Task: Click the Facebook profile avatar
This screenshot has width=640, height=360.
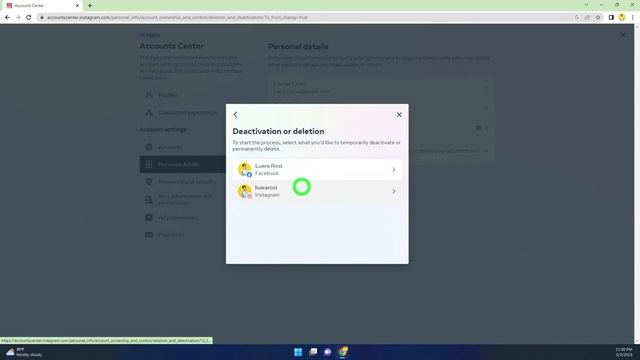Action: pos(244,169)
